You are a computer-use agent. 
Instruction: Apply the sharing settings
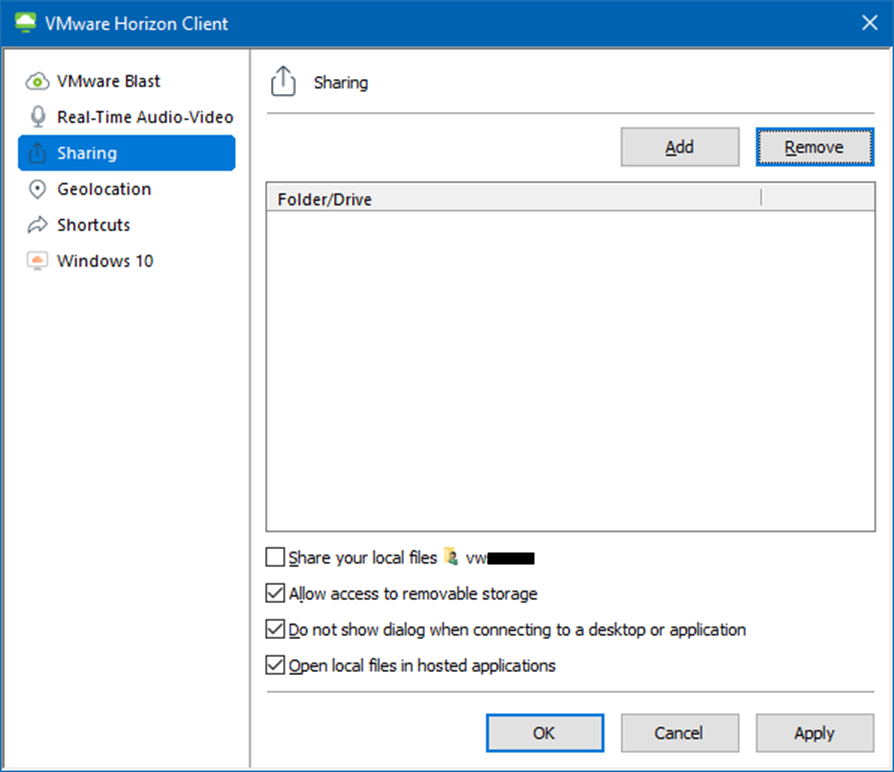814,733
